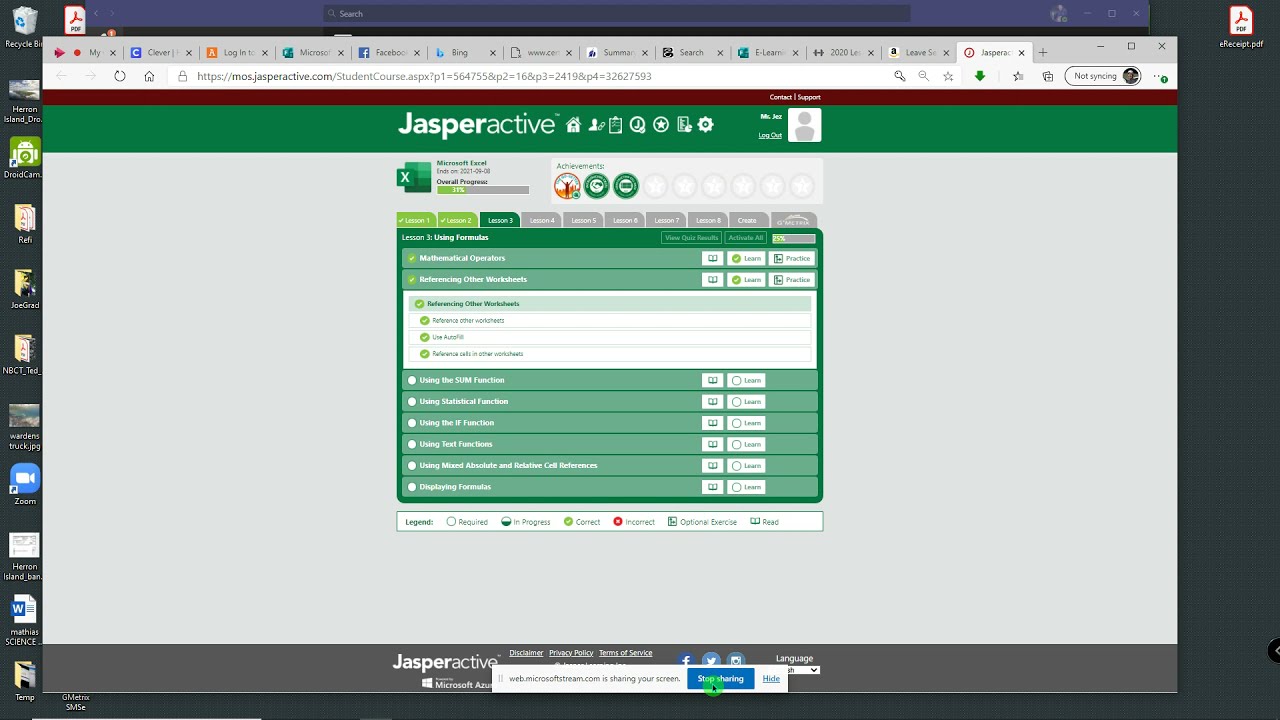Go to Jasperactive home icon
The height and width of the screenshot is (720, 1280).
[x=573, y=125]
